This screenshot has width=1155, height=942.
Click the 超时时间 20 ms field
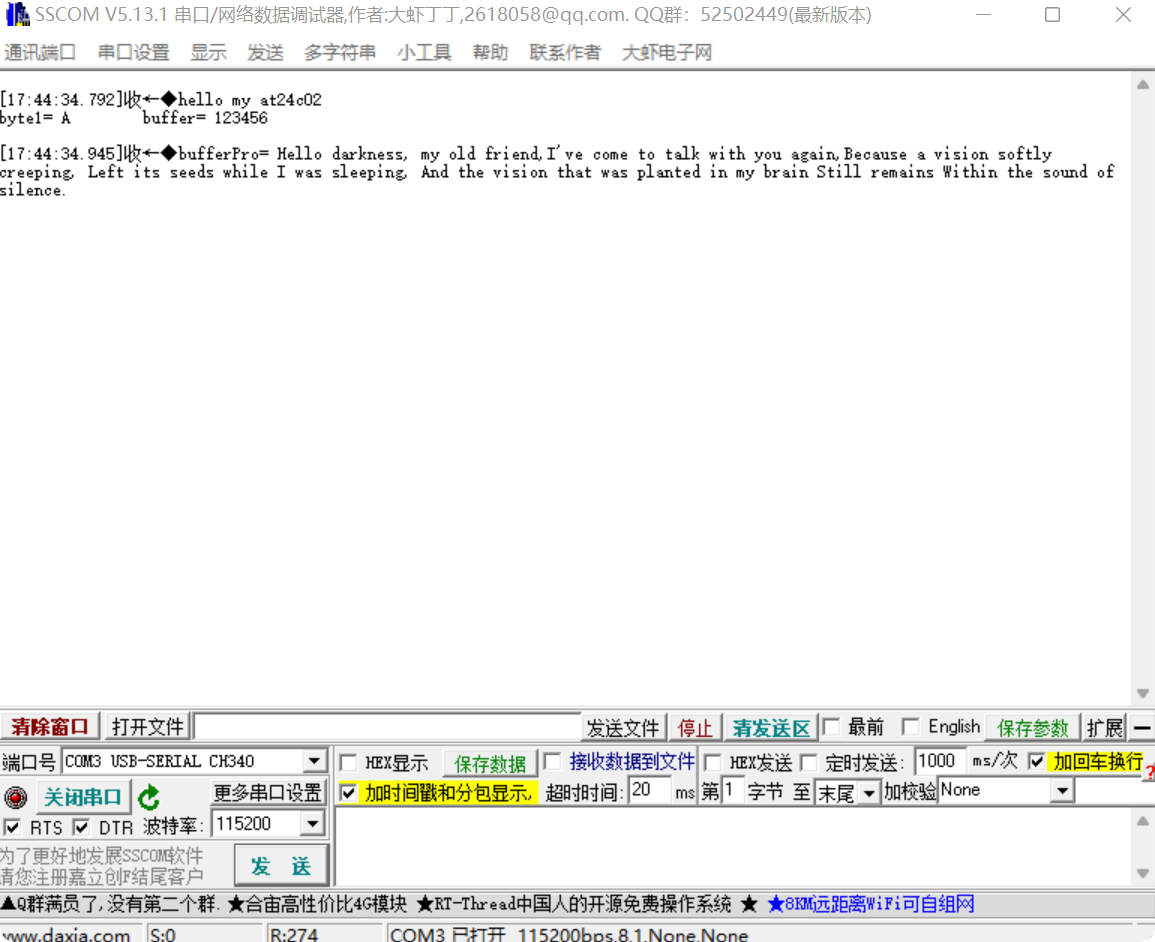[x=650, y=790]
